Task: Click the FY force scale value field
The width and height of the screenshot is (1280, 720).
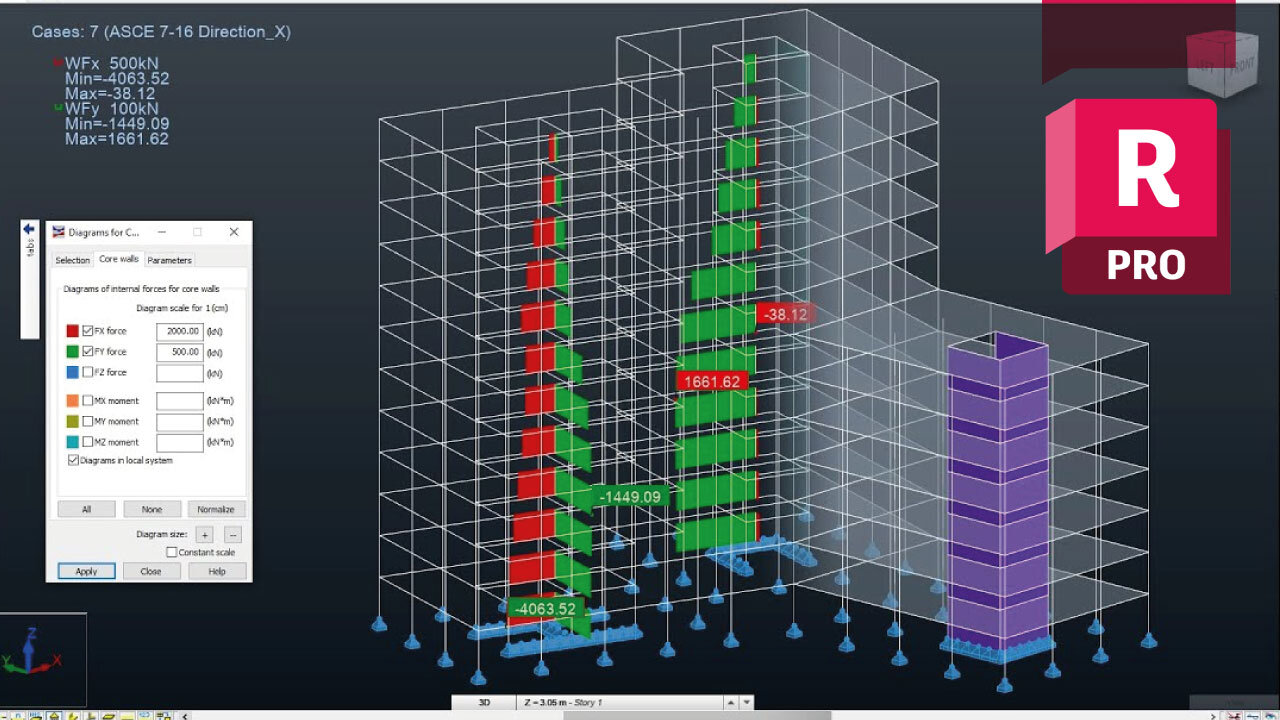Action: click(x=179, y=352)
